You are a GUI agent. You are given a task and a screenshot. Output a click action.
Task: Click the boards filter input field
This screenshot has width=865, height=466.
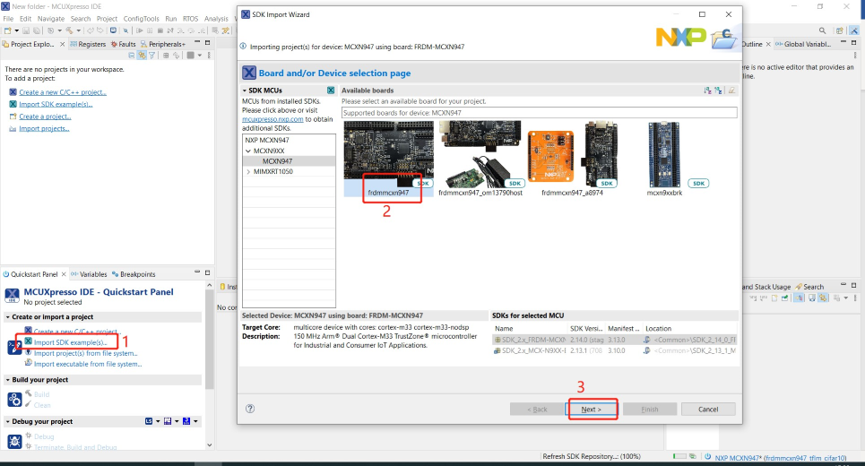[539, 113]
